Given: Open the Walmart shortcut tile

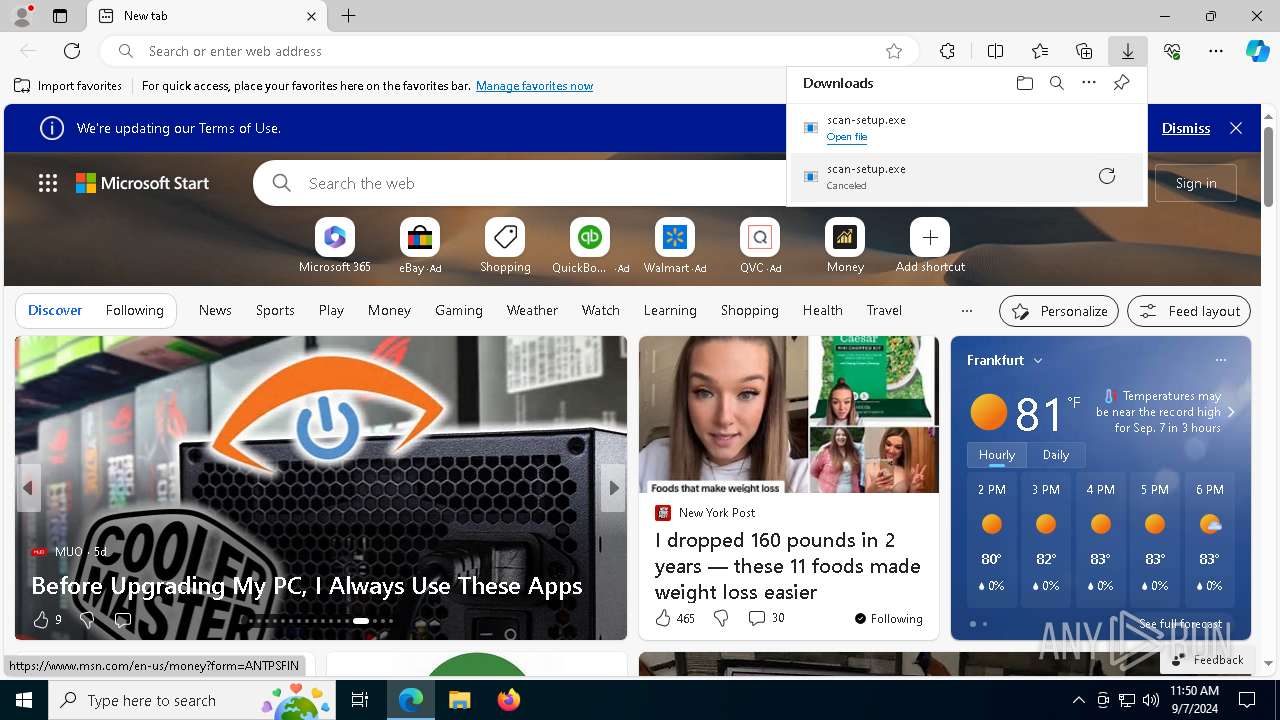Looking at the screenshot, I should tap(675, 245).
